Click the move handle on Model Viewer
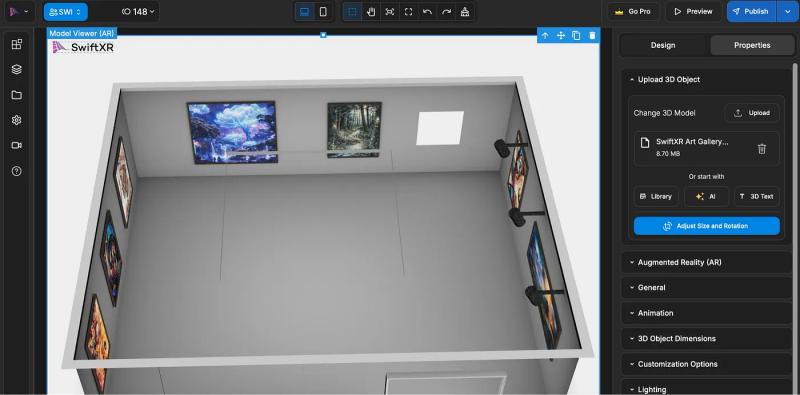 [561, 35]
